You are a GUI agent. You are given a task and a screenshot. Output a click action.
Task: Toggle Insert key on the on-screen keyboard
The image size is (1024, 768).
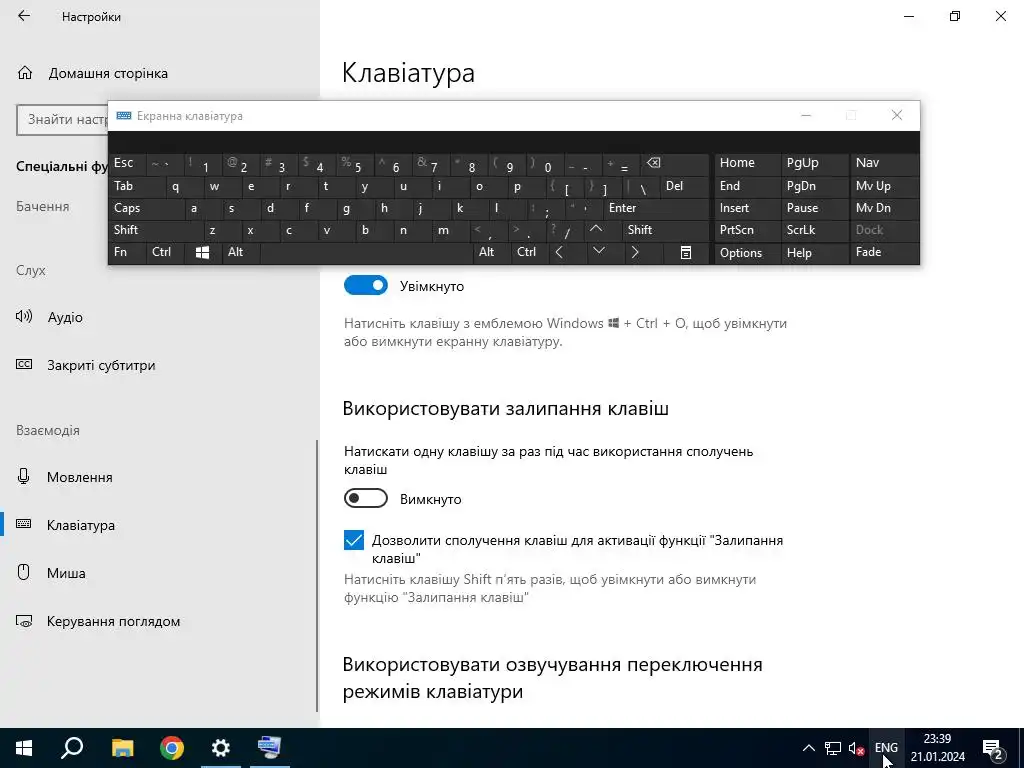747,208
